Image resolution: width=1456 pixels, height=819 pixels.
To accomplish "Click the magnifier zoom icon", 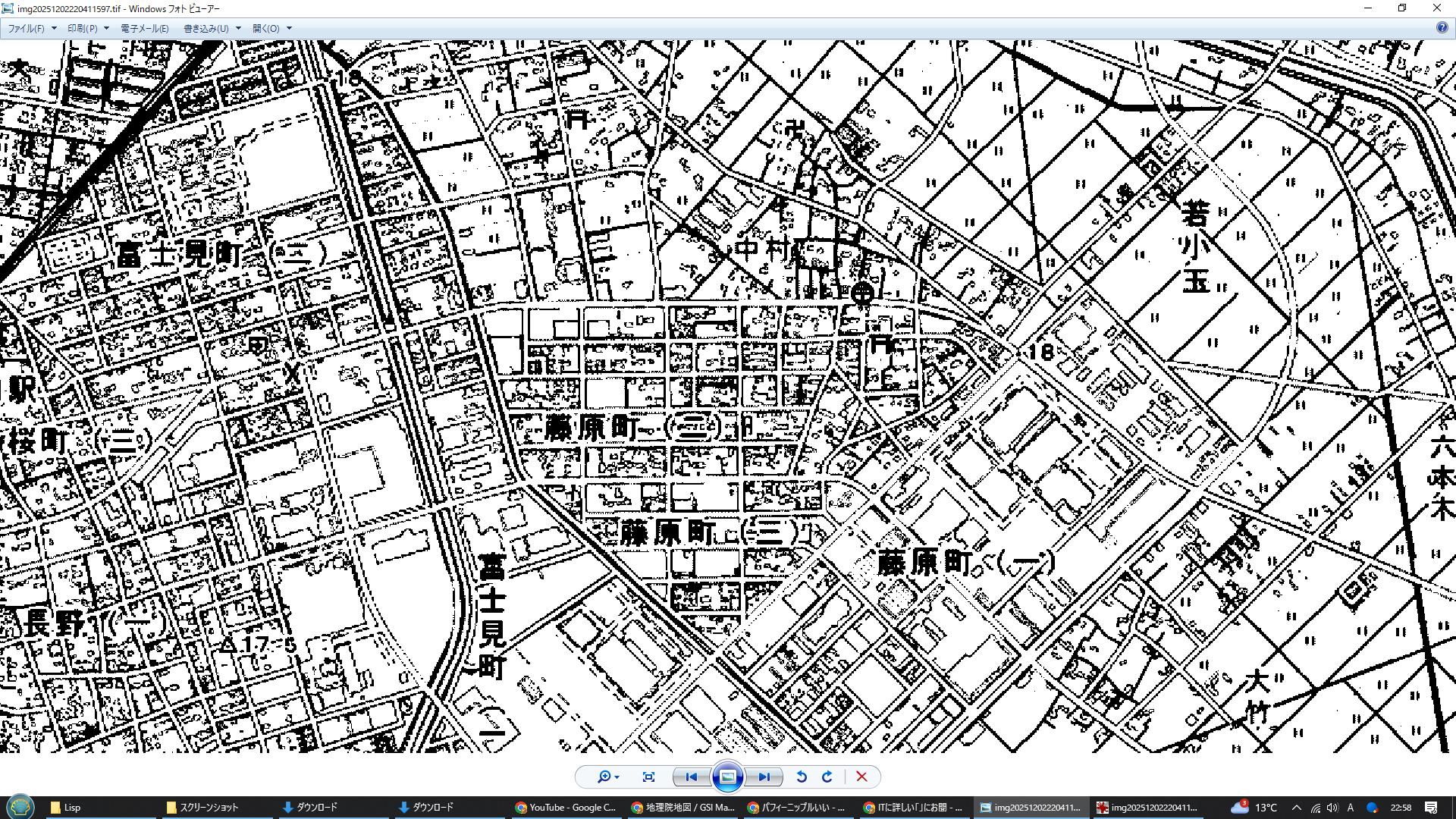I will point(604,777).
